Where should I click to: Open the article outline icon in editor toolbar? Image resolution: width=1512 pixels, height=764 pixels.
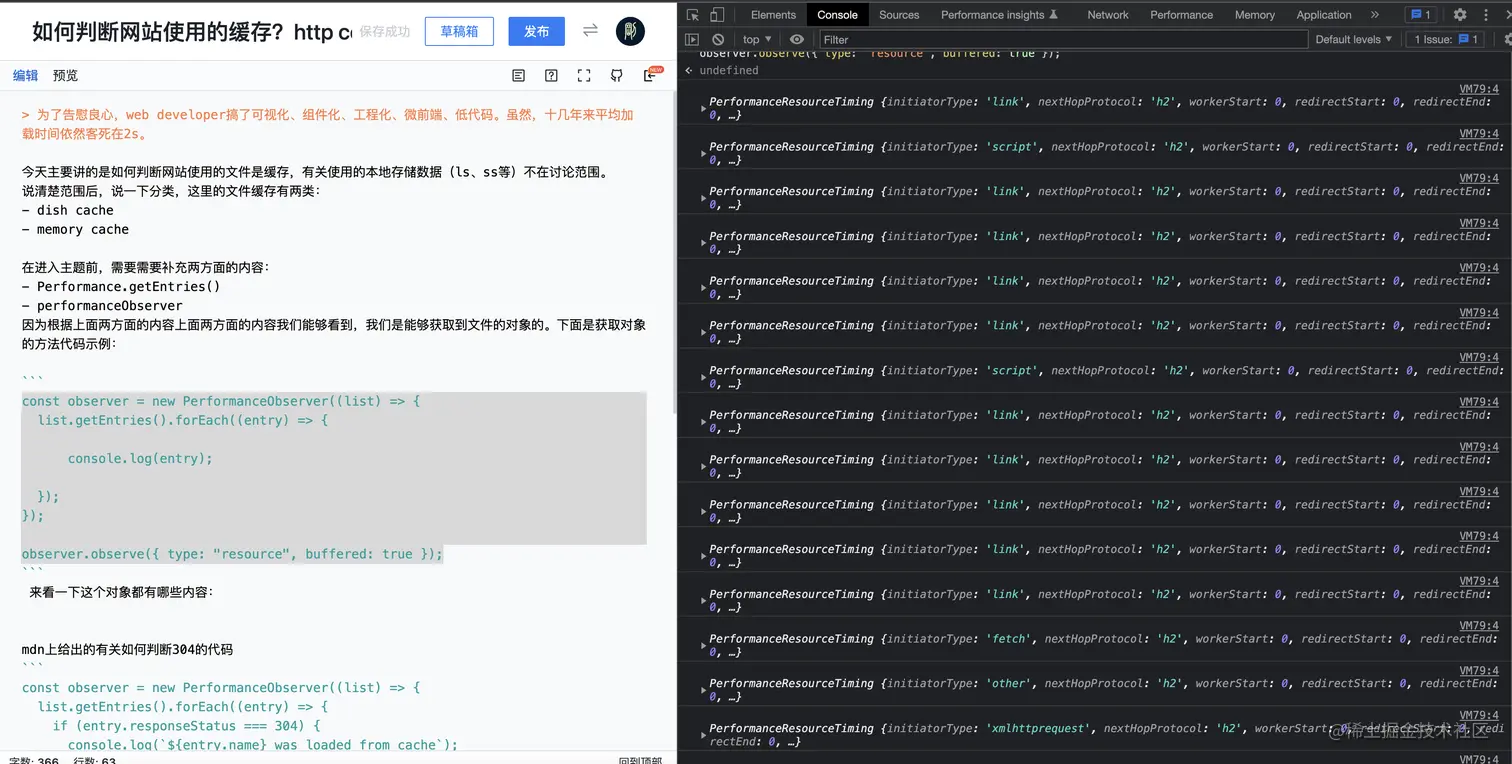tap(518, 75)
